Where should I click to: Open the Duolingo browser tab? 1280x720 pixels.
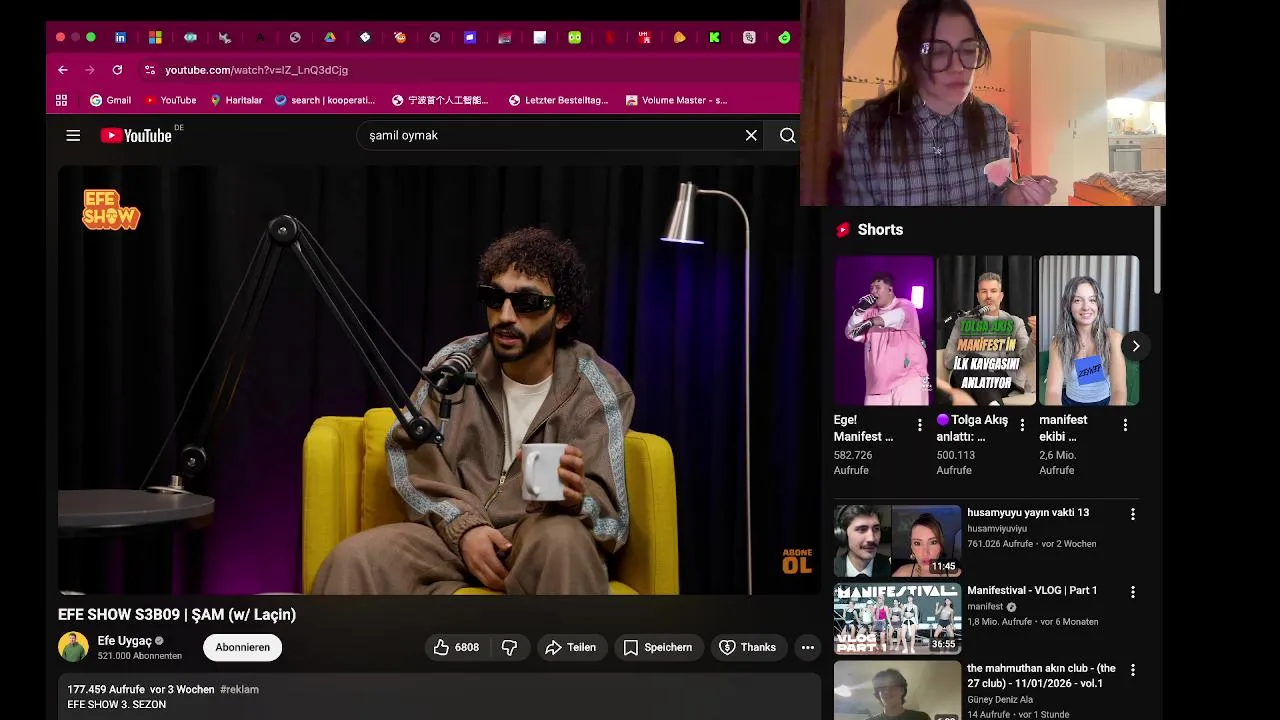(x=574, y=37)
